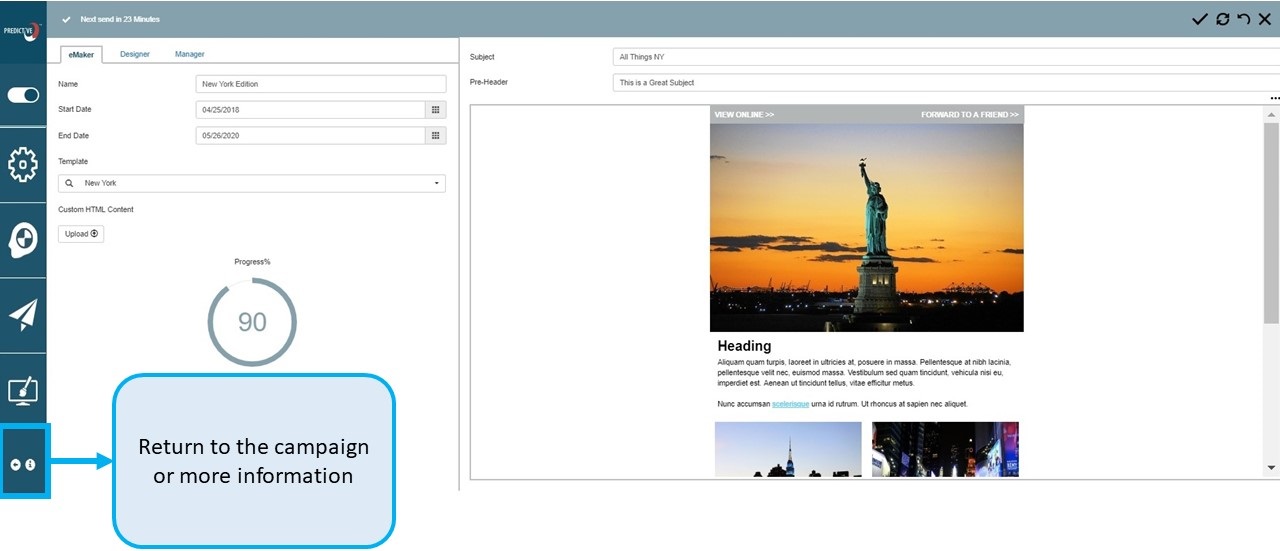Click the Upload button
This screenshot has width=1280, height=551.
tap(81, 234)
